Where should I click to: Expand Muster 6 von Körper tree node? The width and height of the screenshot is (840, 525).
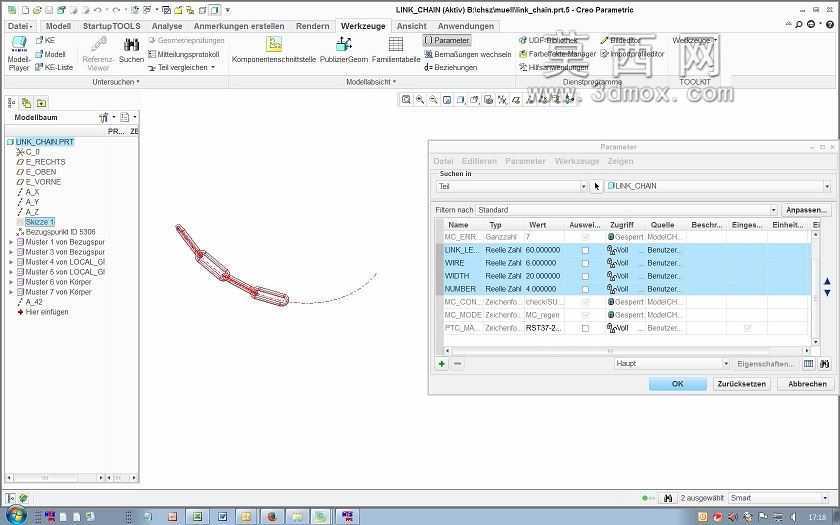[11, 282]
